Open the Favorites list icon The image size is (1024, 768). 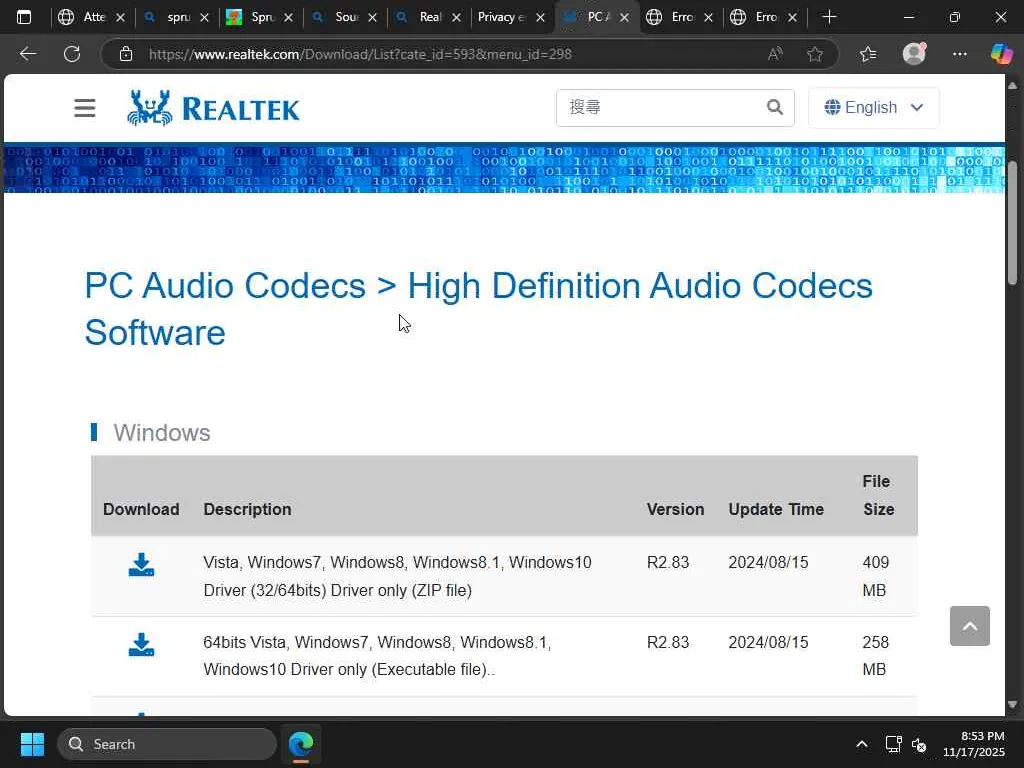pos(868,54)
